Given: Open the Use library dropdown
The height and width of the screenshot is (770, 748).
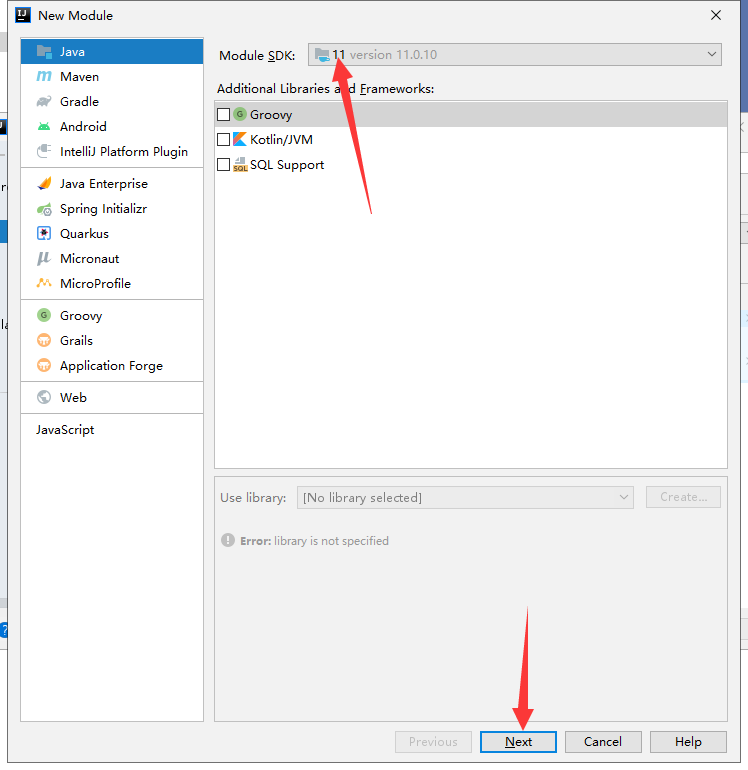Looking at the screenshot, I should point(465,497).
